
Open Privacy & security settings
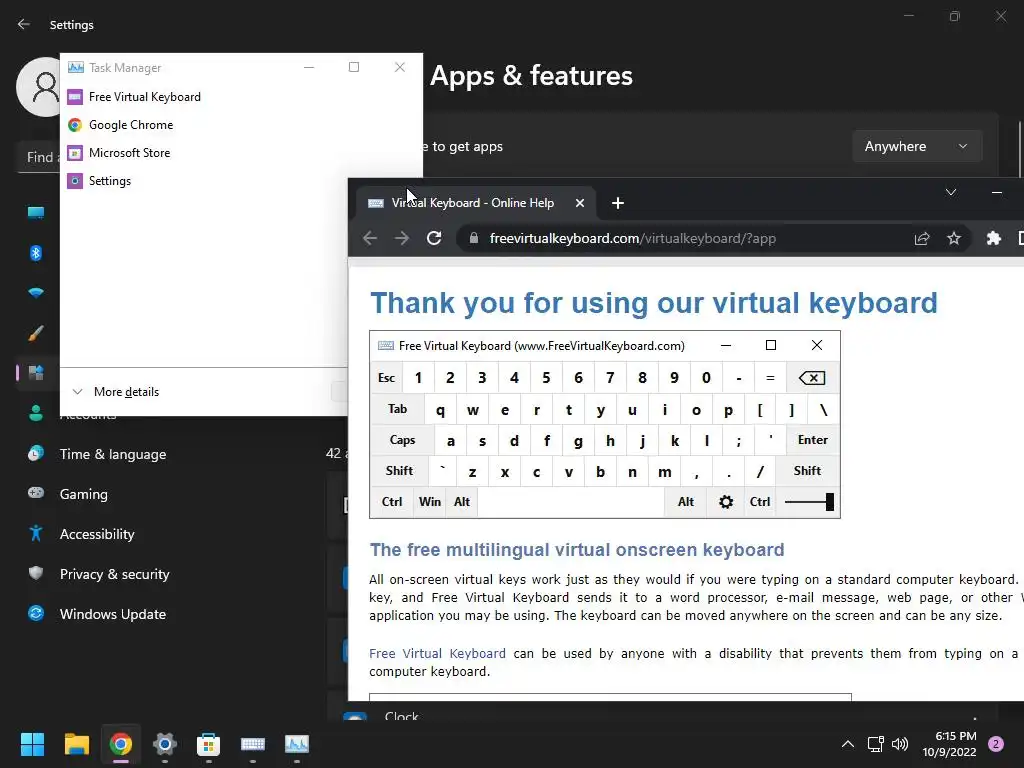point(115,574)
